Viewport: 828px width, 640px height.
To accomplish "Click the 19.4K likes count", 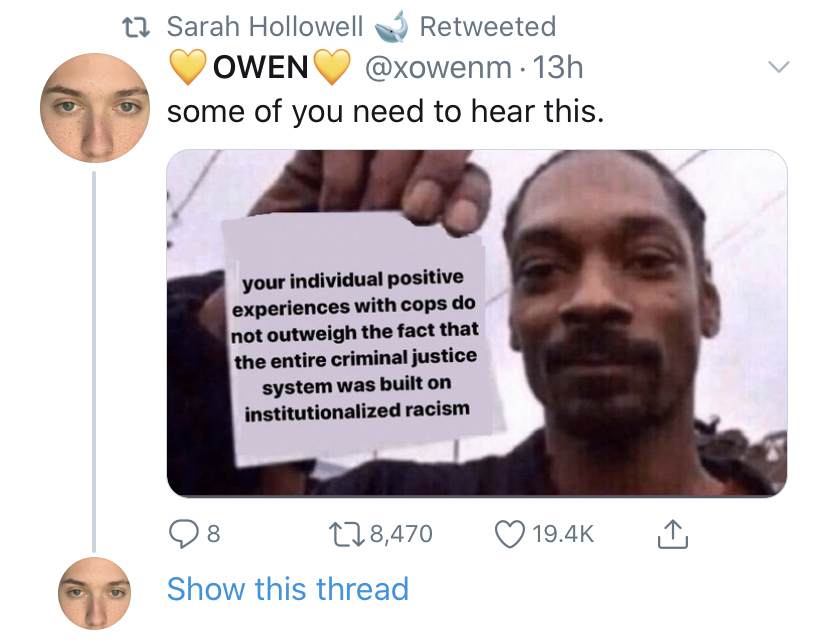I will pyautogui.click(x=563, y=534).
